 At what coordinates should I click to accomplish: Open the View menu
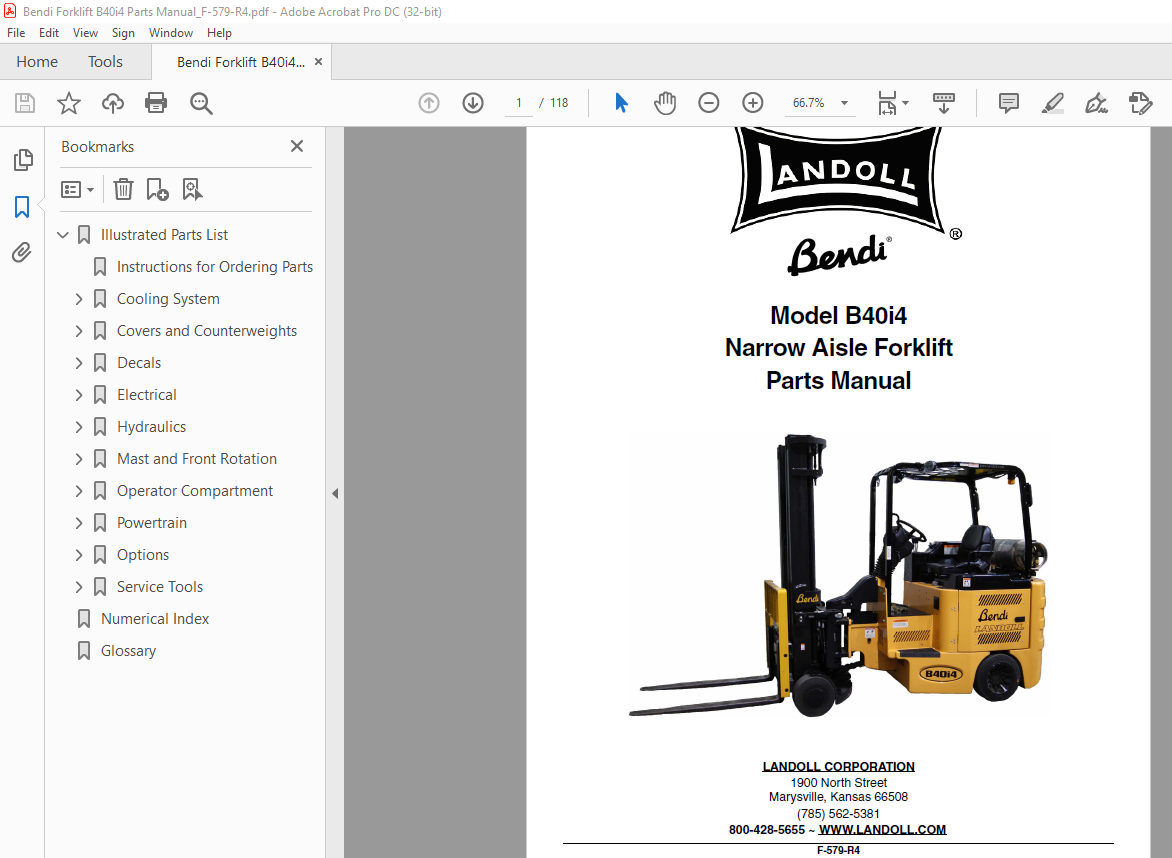pos(85,33)
